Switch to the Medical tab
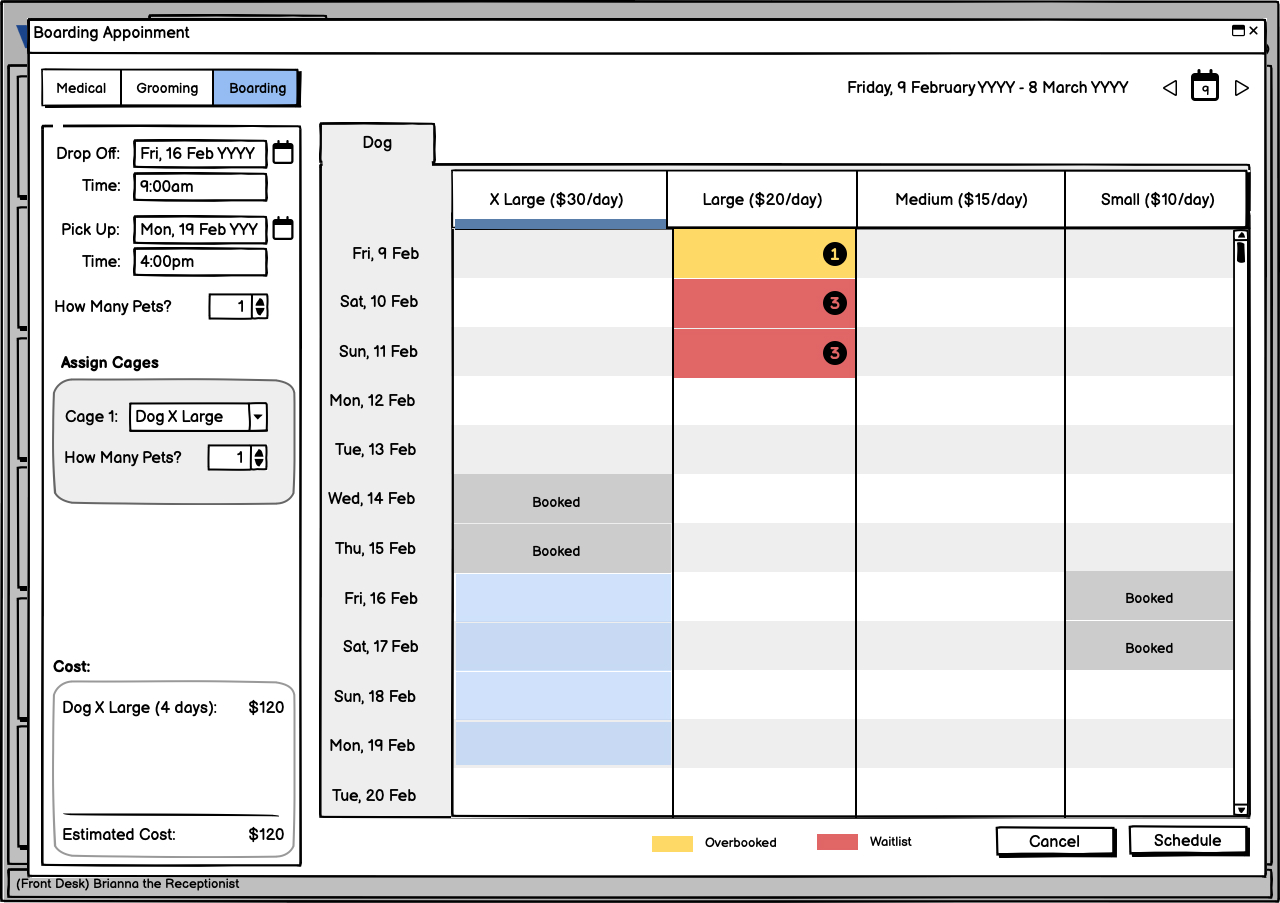Viewport: 1280px width, 903px height. 81,88
